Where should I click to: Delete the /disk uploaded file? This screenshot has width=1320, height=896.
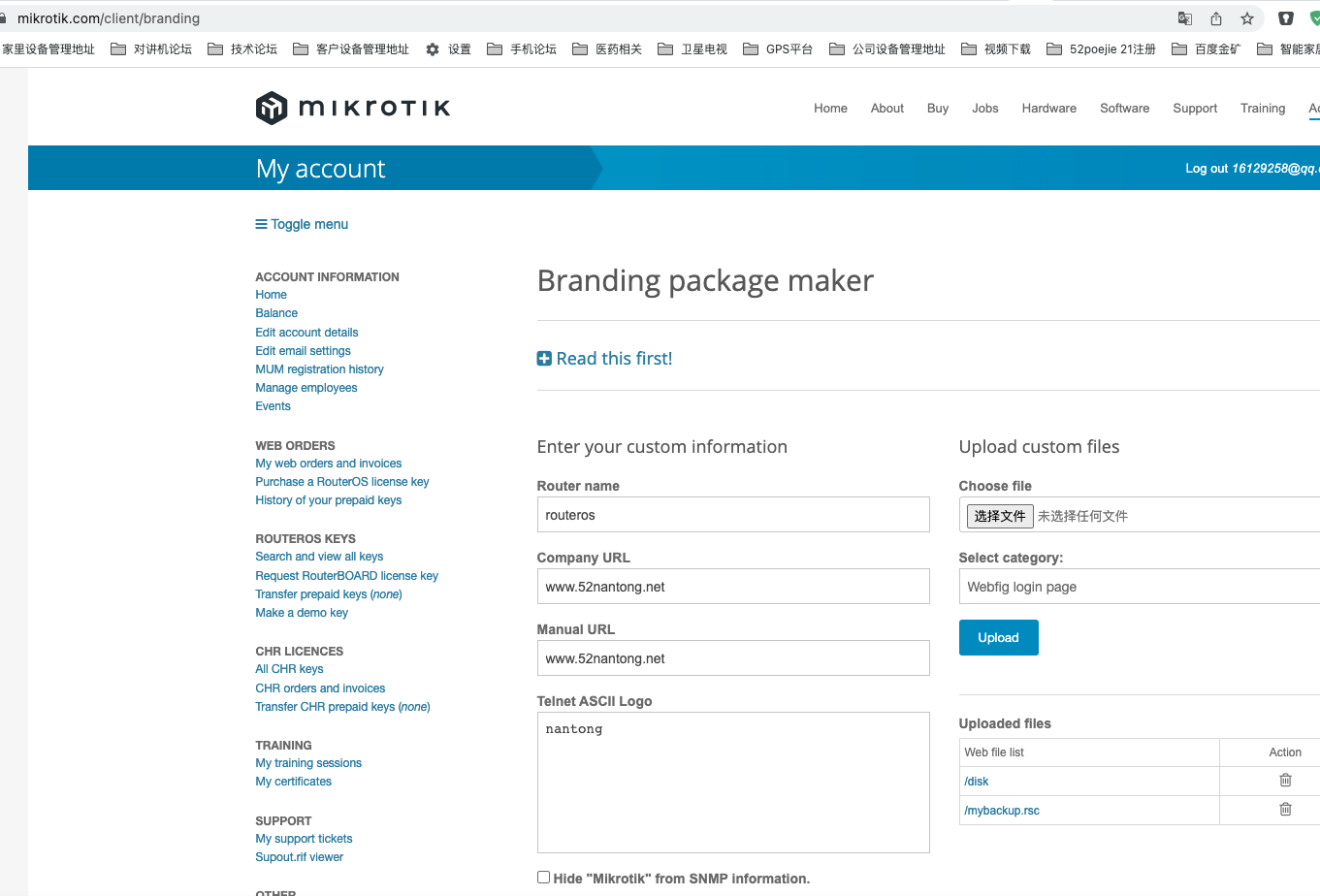(x=1285, y=780)
